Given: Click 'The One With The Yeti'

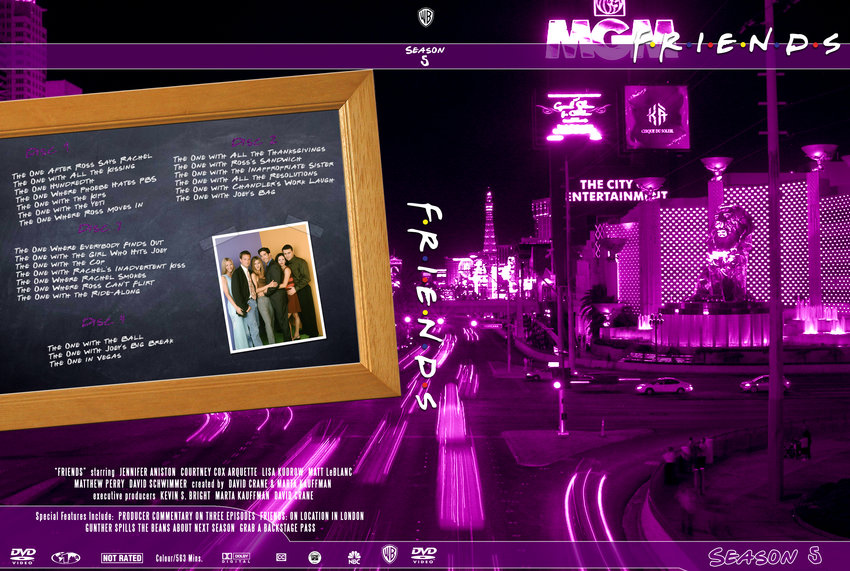Looking at the screenshot, I should [x=60, y=209].
